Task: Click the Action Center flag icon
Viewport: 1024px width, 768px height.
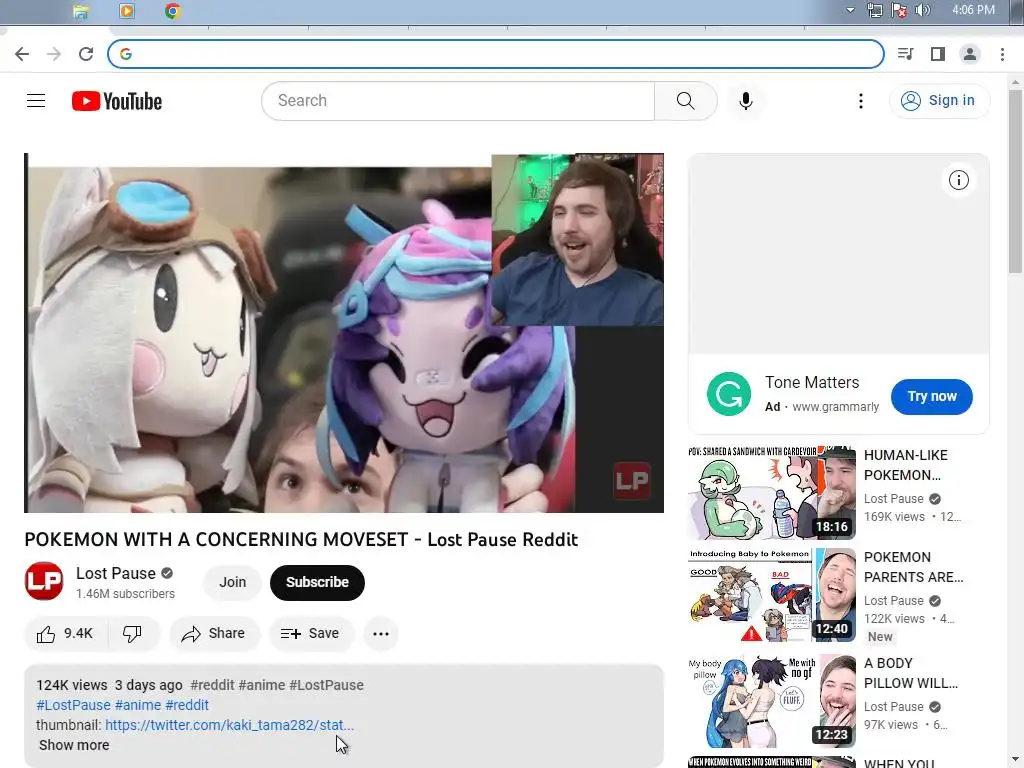Action: 899,10
